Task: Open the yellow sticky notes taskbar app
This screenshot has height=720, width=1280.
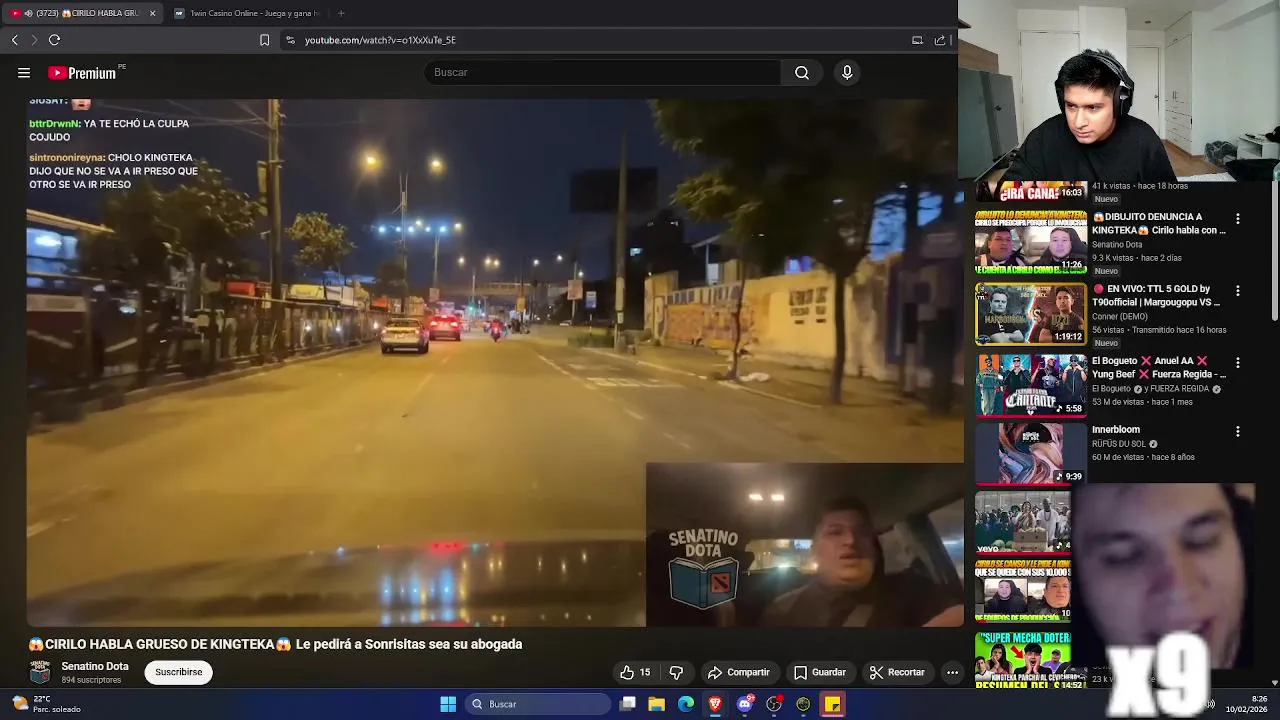Action: (832, 704)
